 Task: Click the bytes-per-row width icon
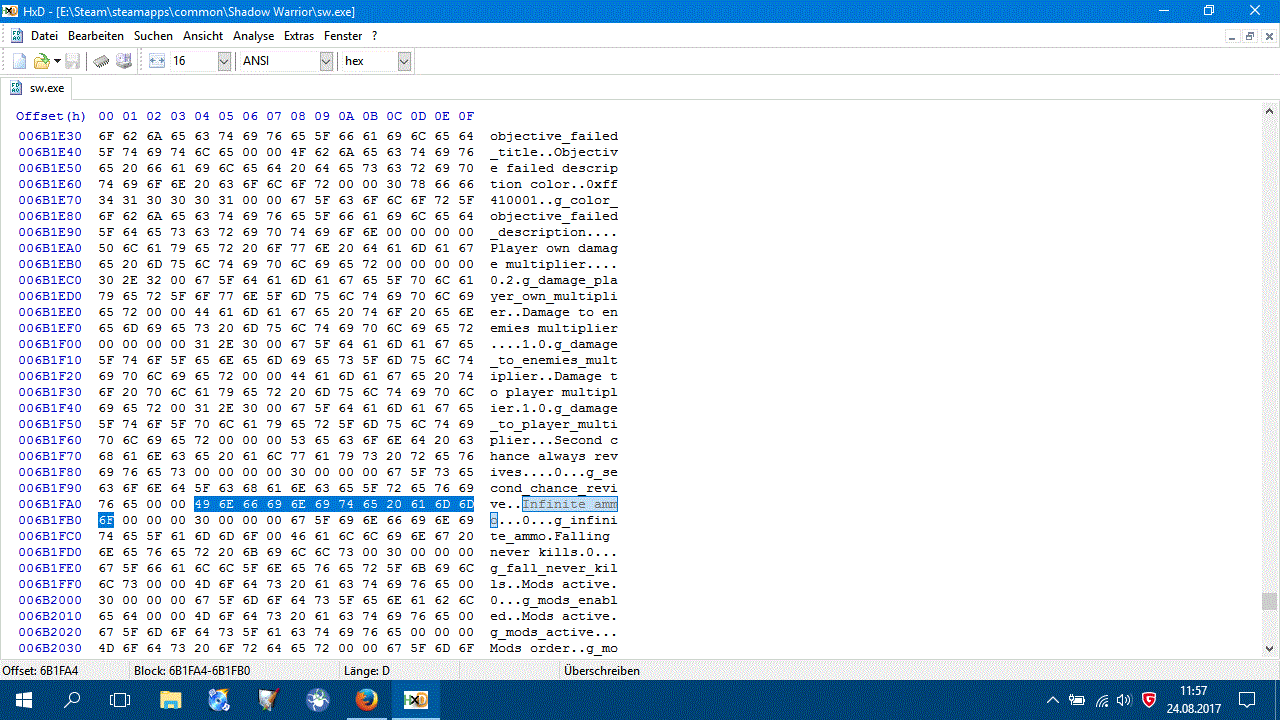[157, 61]
